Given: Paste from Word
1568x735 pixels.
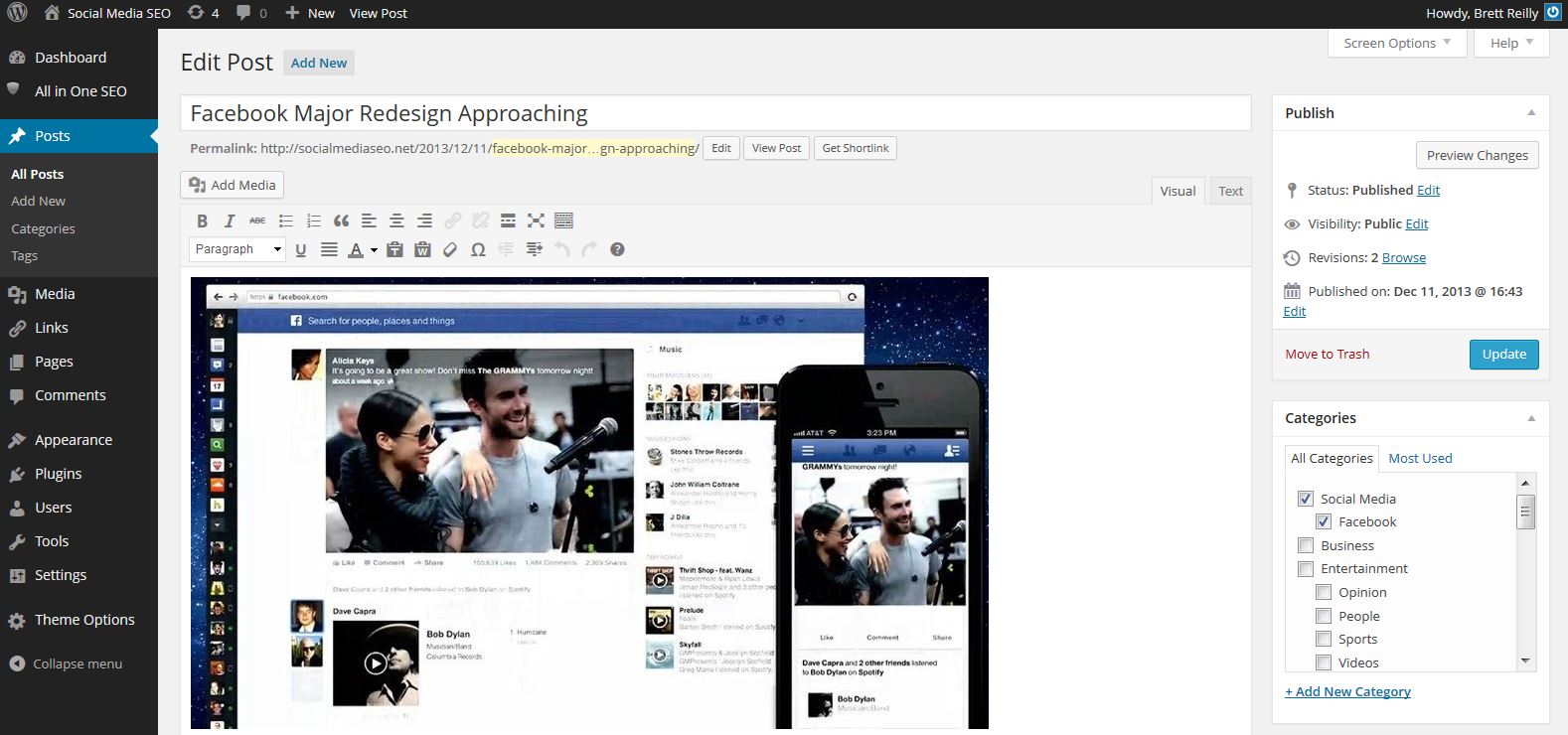Looking at the screenshot, I should coord(422,249).
